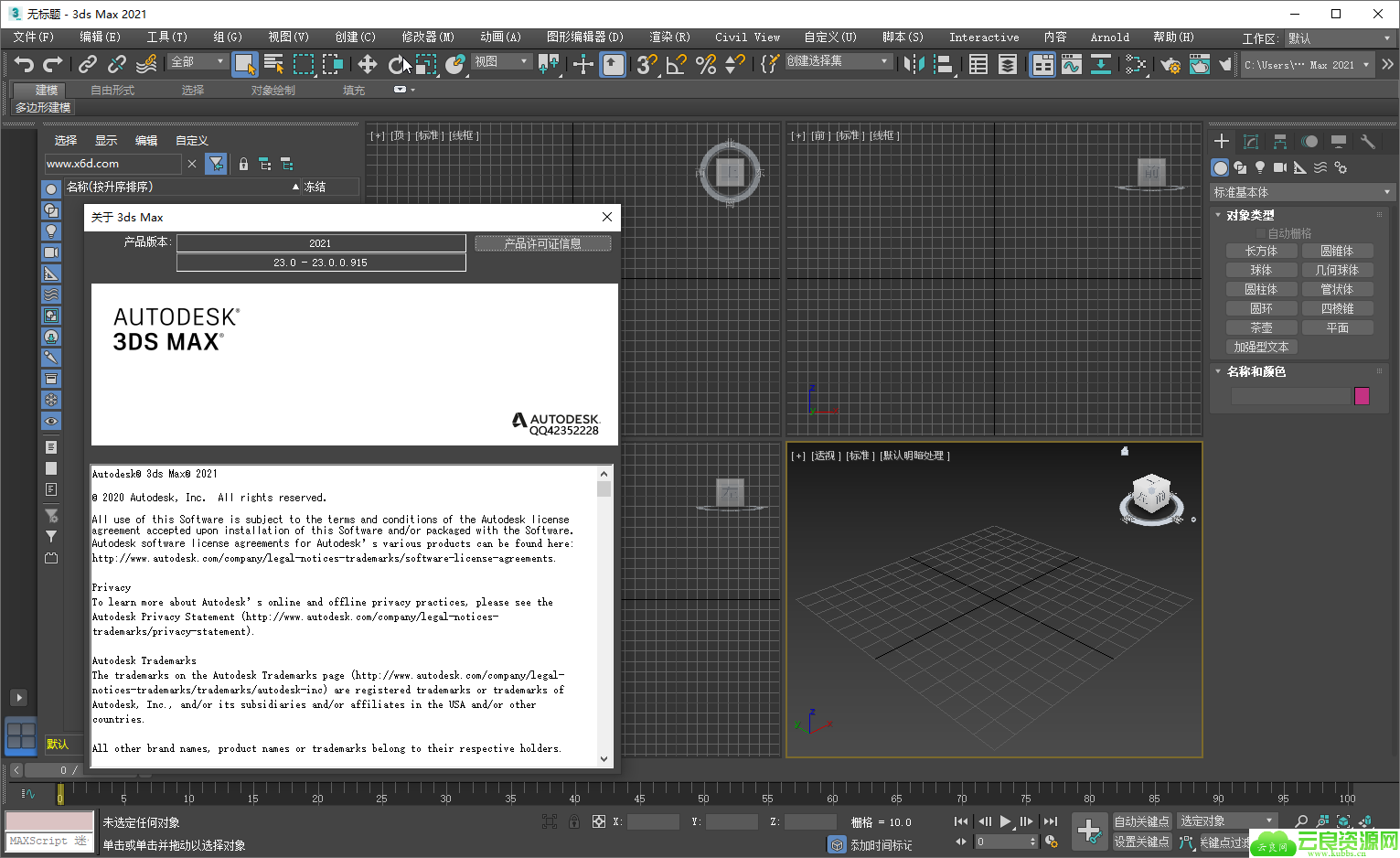Image resolution: width=1400 pixels, height=858 pixels.
Task: Toggle Keyboard Shortcut Override button
Action: point(613,64)
